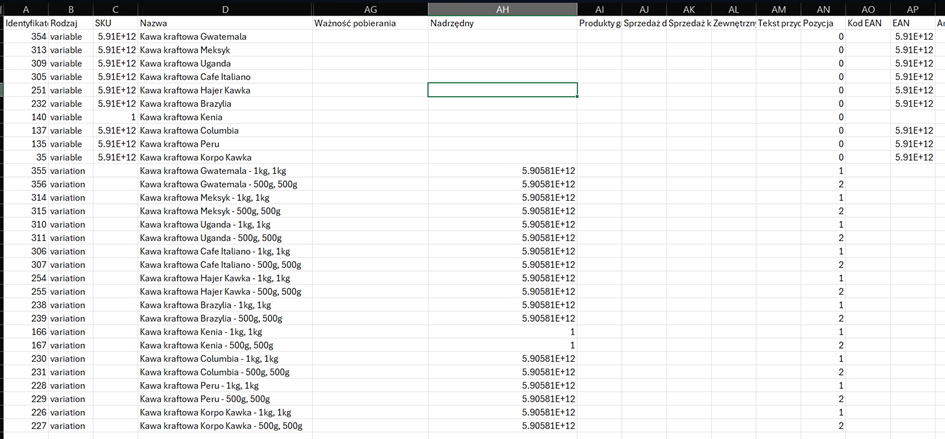
Task: Select cell 'Kawa kraftowa Columbia'
Action: (225, 130)
